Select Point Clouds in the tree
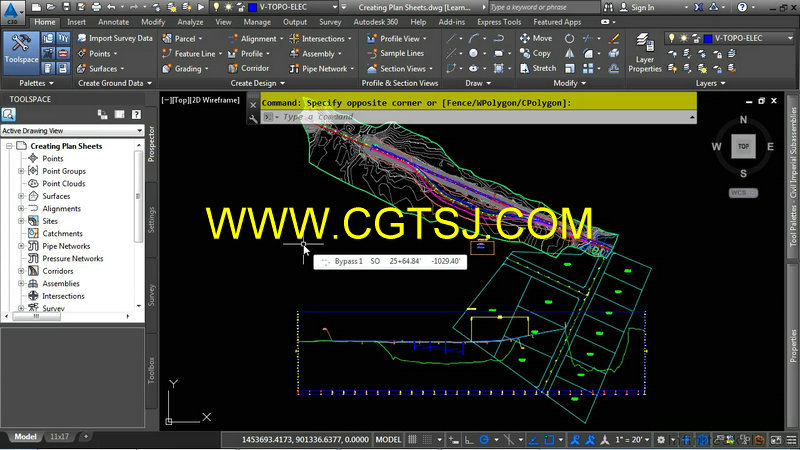 pos(63,184)
